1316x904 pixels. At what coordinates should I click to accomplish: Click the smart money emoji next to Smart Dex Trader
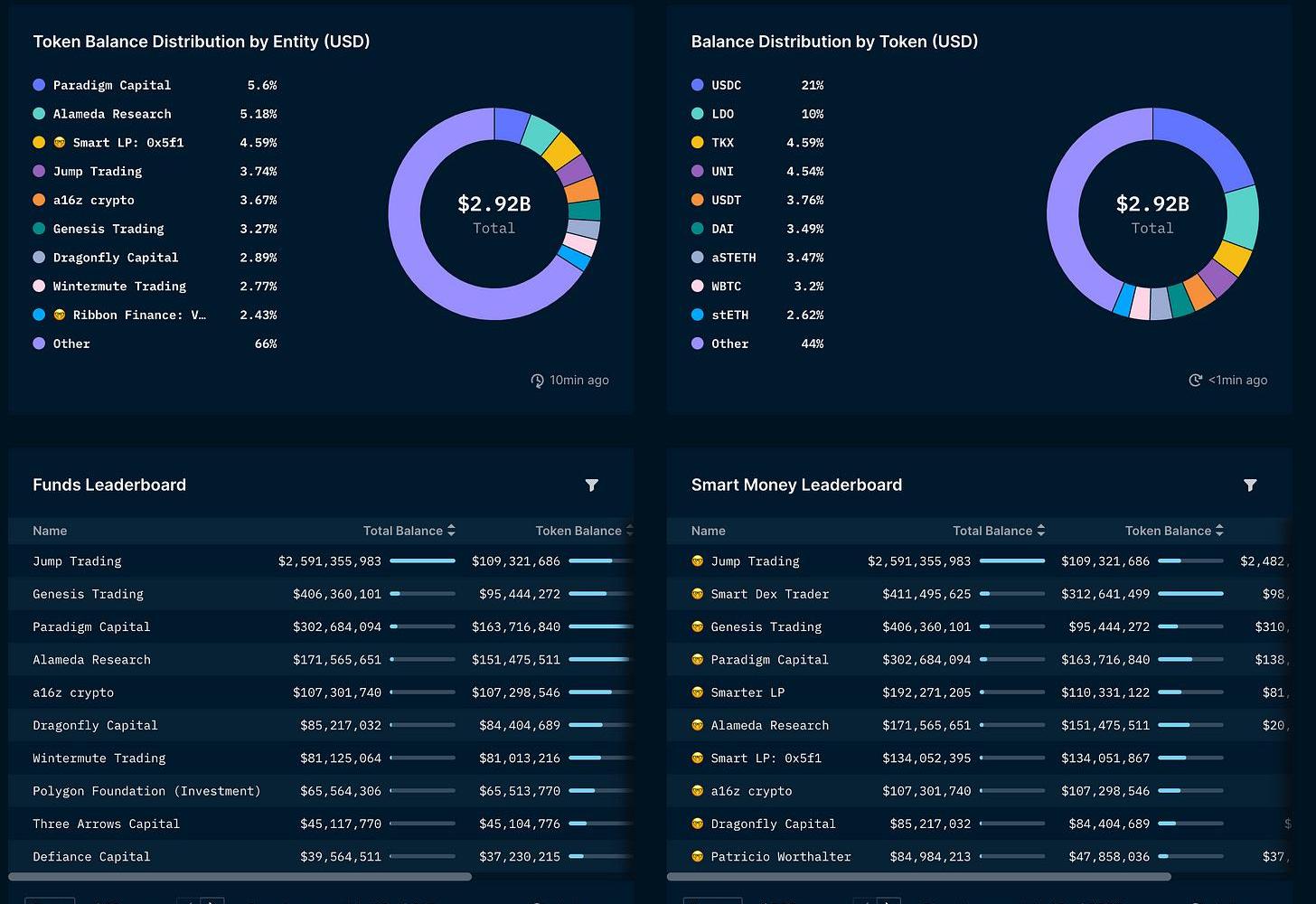click(x=697, y=594)
